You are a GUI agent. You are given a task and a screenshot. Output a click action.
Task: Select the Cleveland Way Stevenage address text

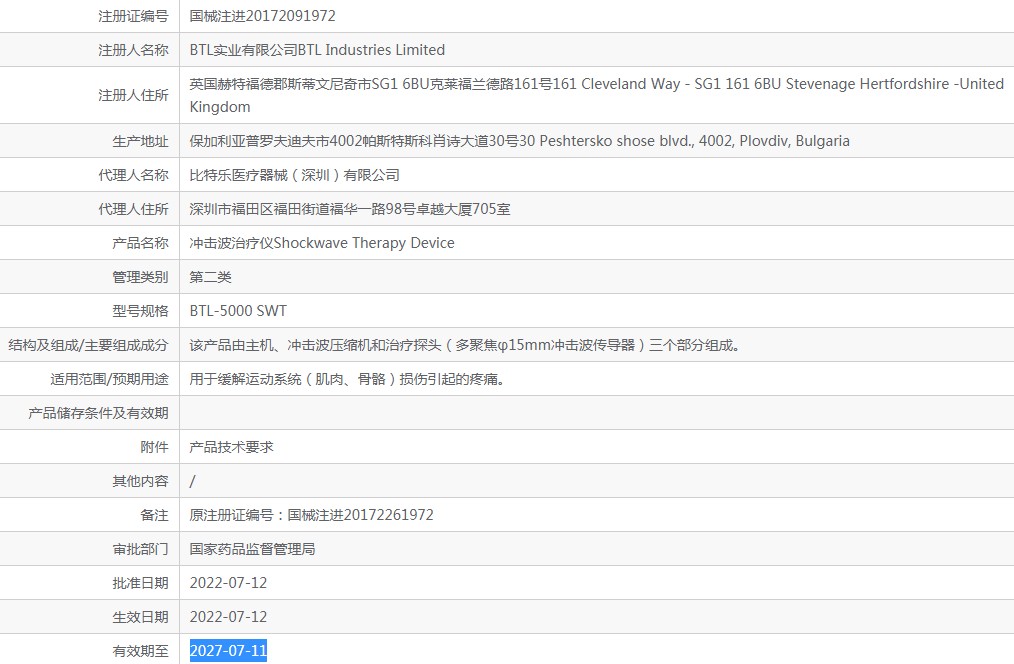tap(596, 95)
